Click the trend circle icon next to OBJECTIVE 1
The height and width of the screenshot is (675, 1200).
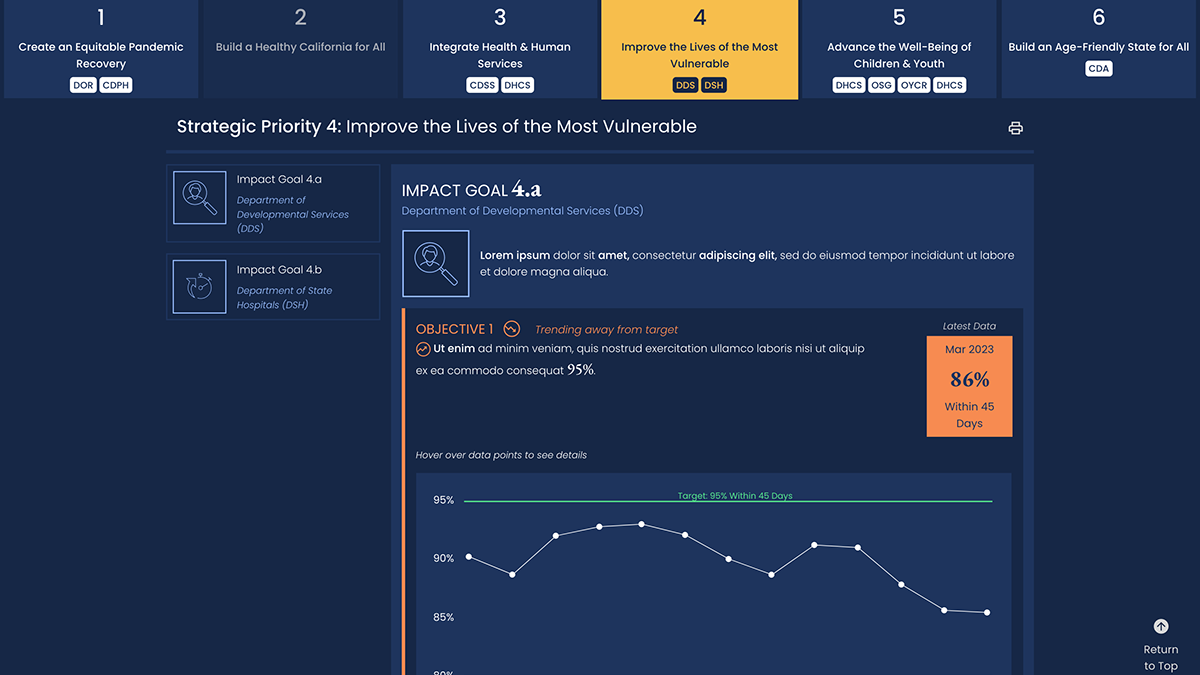(512, 329)
